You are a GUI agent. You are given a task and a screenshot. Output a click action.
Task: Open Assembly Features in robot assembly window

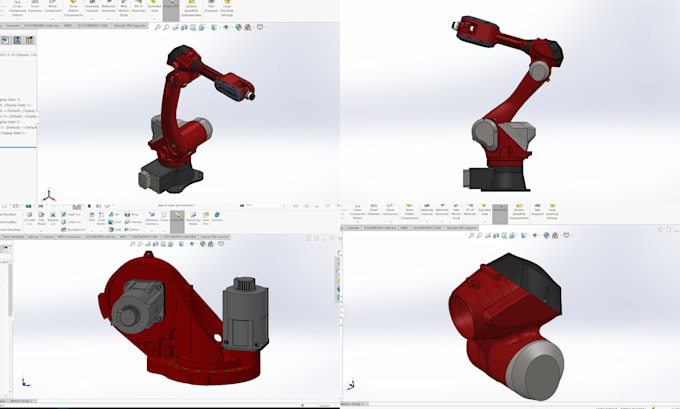tap(92, 7)
